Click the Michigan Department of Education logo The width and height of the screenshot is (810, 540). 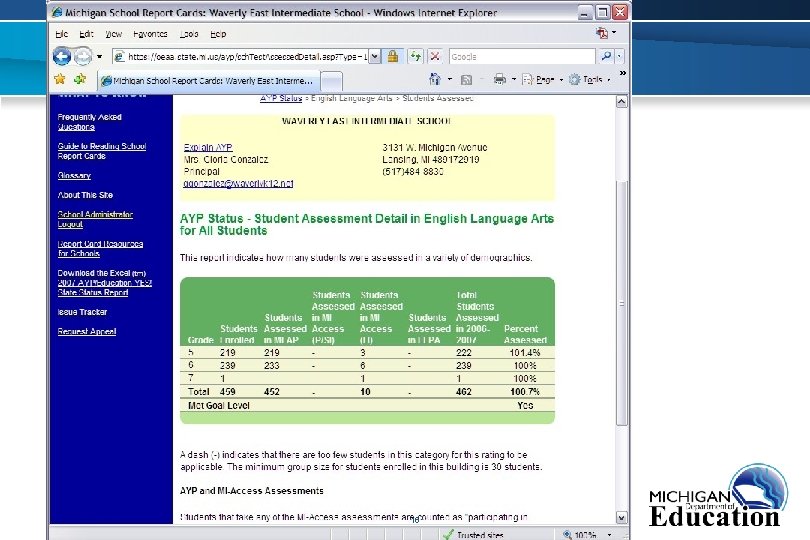point(718,495)
